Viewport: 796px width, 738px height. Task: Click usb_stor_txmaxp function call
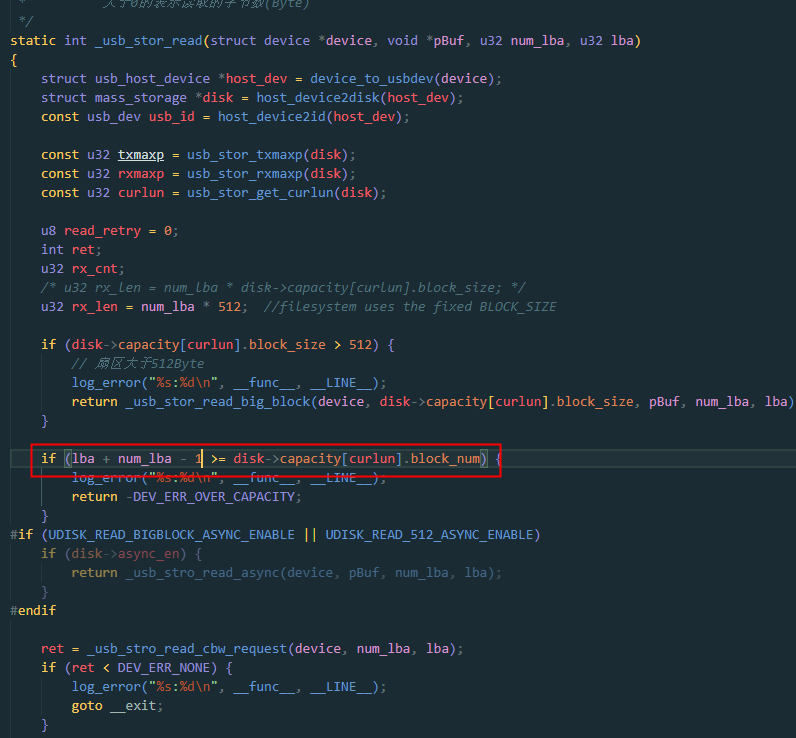coord(244,155)
